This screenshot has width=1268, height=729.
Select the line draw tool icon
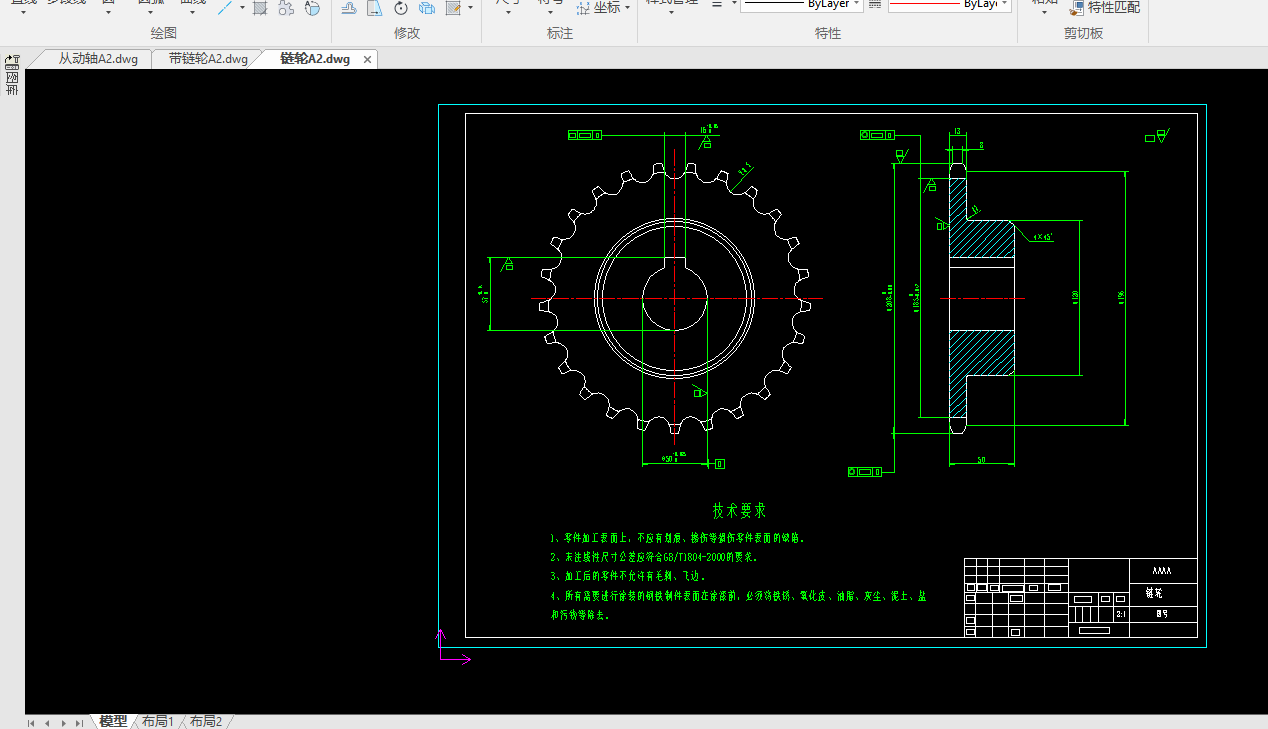(x=226, y=8)
